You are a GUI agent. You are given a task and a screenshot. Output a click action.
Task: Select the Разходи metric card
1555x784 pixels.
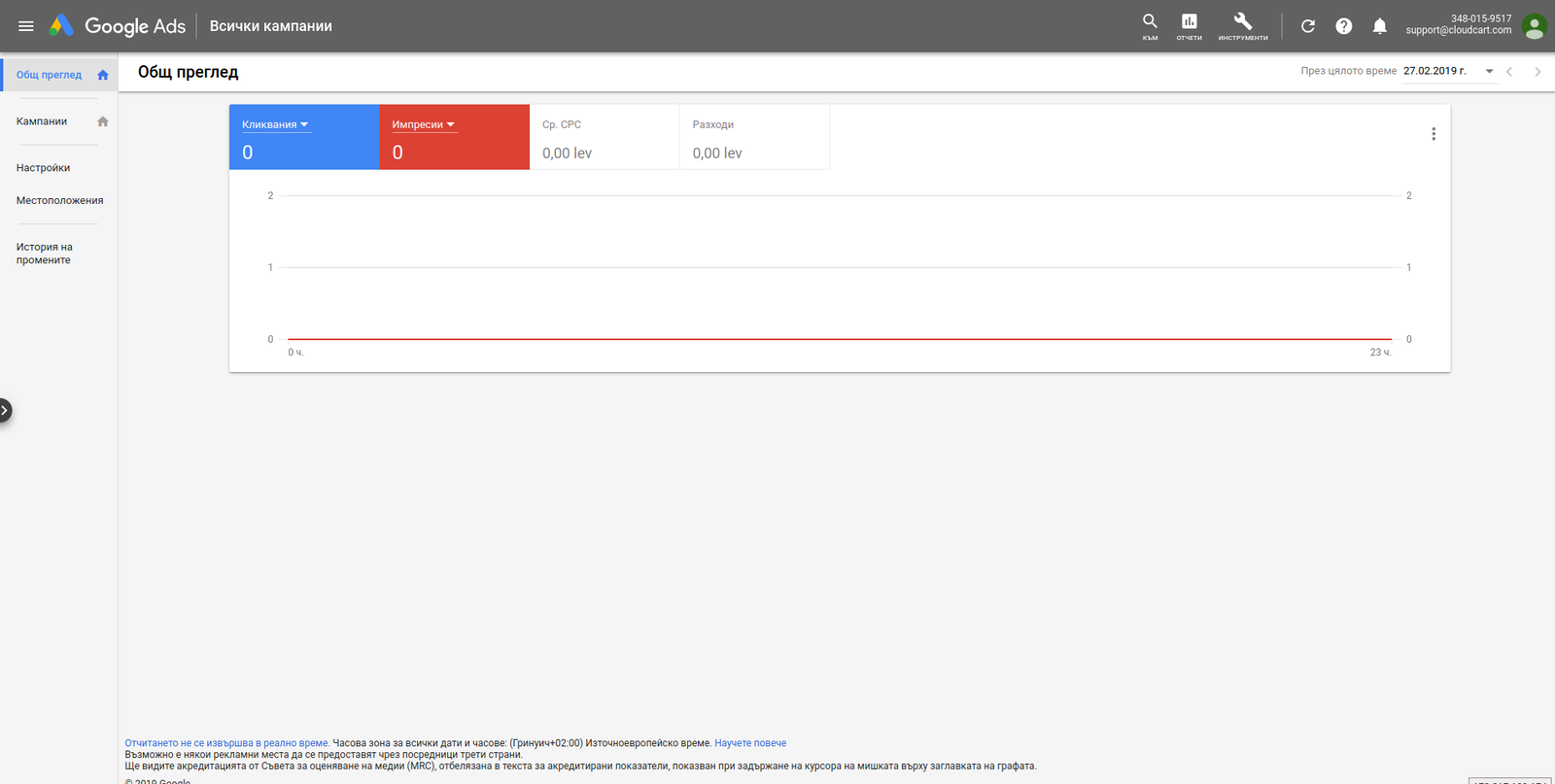pos(754,137)
